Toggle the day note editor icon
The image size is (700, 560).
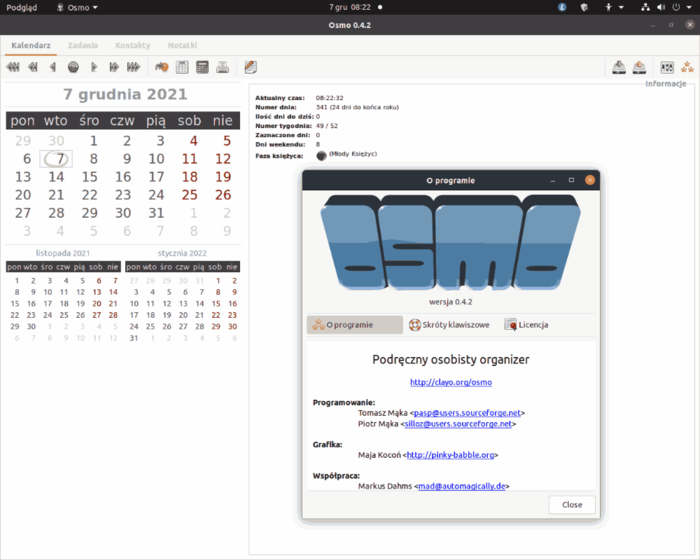pyautogui.click(x=250, y=67)
